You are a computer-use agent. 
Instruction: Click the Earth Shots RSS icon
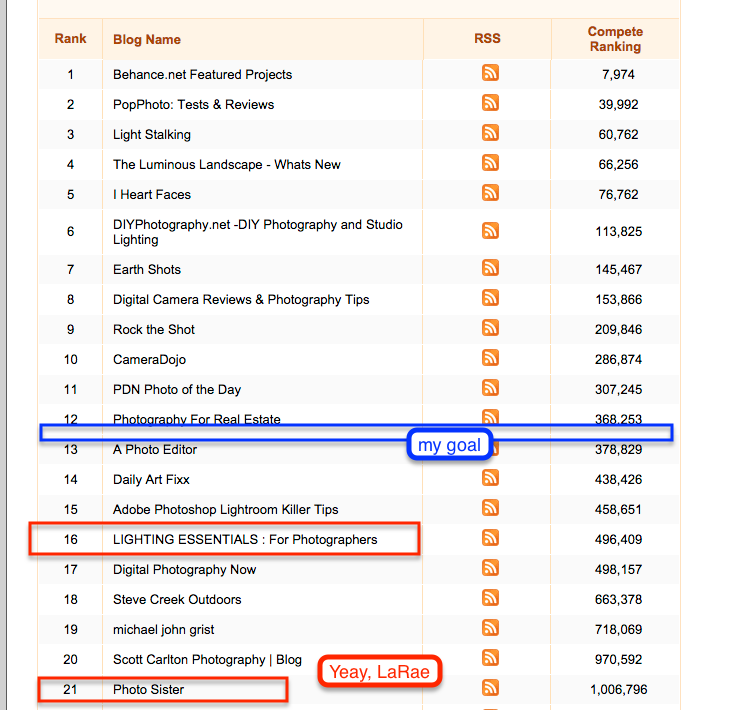(x=490, y=268)
